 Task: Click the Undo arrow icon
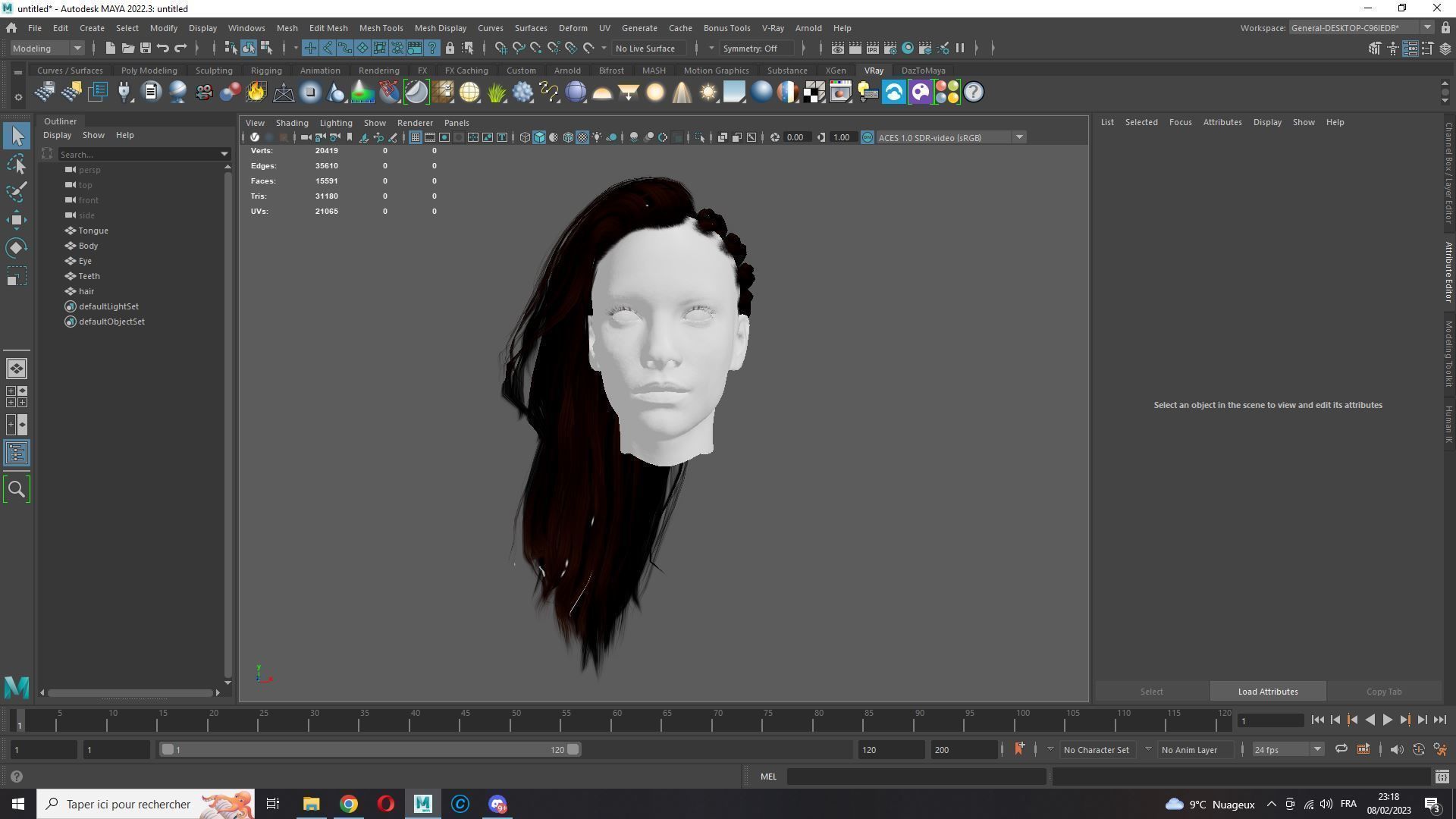point(162,49)
